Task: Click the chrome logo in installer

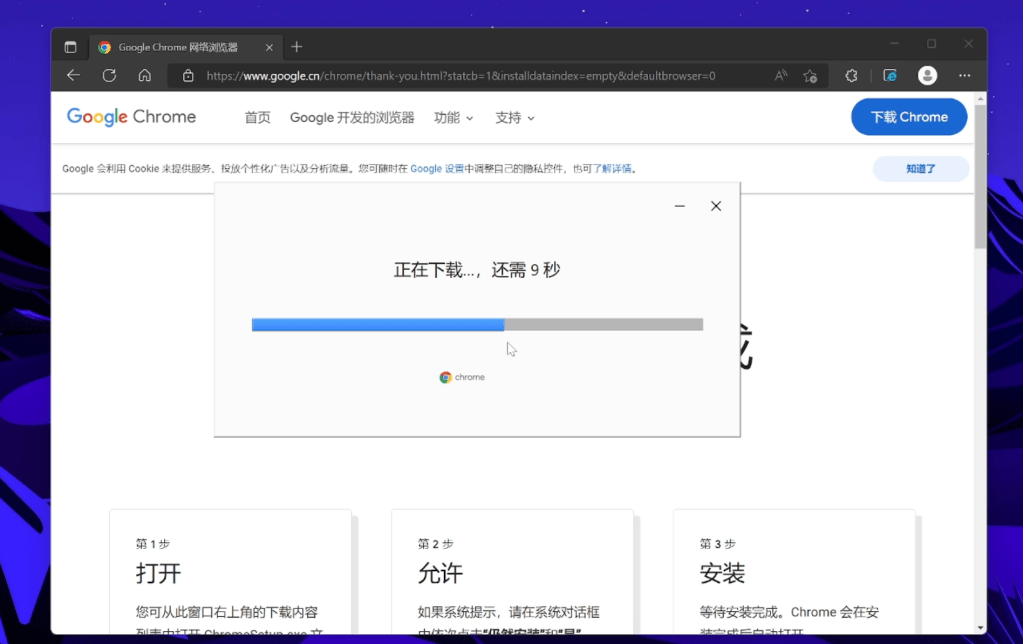Action: tap(462, 377)
